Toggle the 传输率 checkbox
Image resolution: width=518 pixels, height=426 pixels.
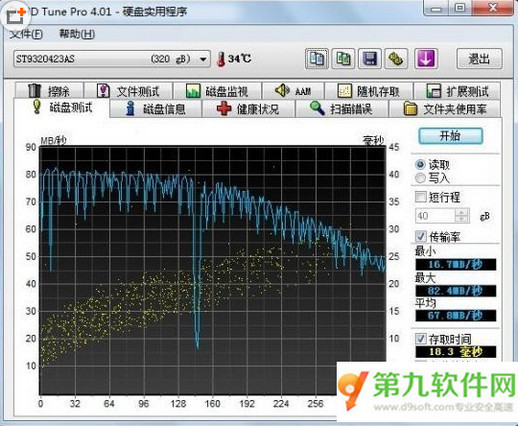[421, 236]
